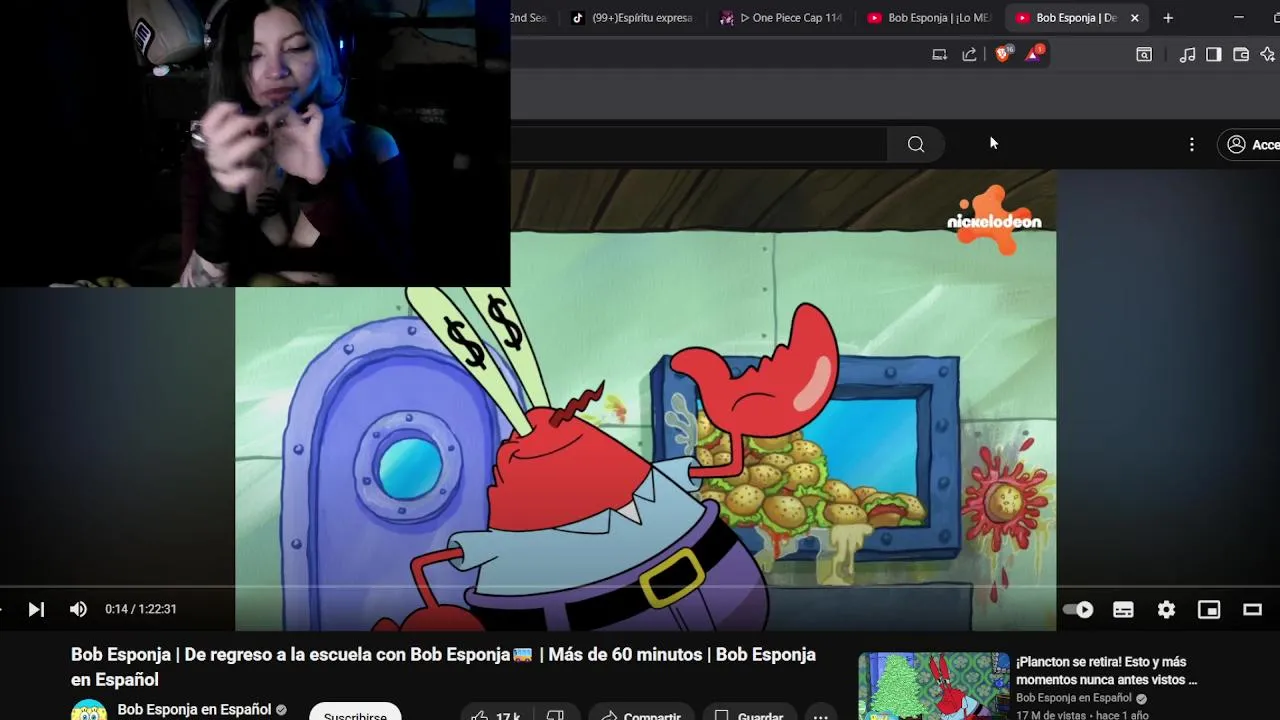Minimize the browser window
The width and height of the screenshot is (1280, 720).
coord(1239,18)
